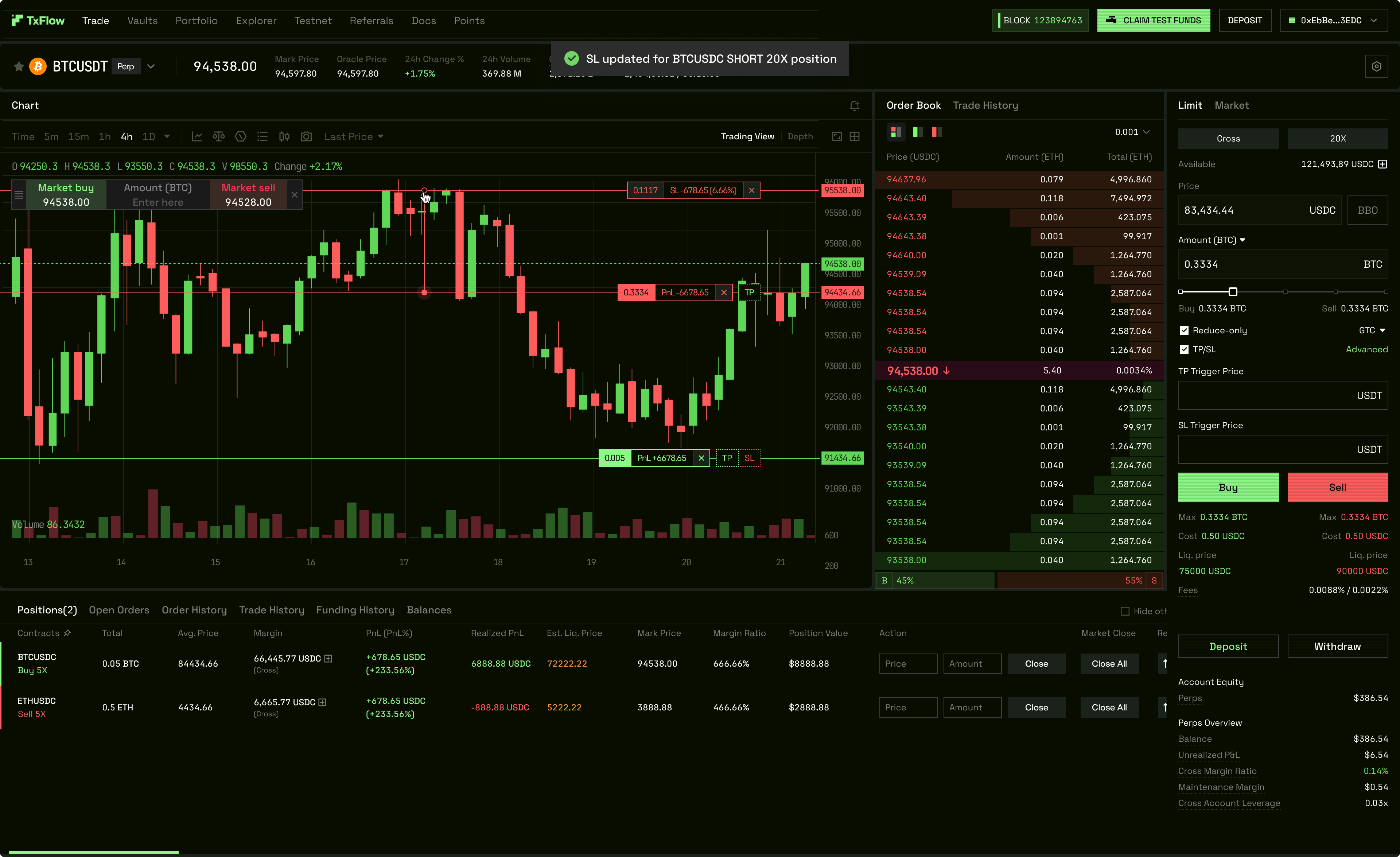The height and width of the screenshot is (857, 1400).
Task: Take a chart screenshot with the camera icon
Action: [306, 136]
